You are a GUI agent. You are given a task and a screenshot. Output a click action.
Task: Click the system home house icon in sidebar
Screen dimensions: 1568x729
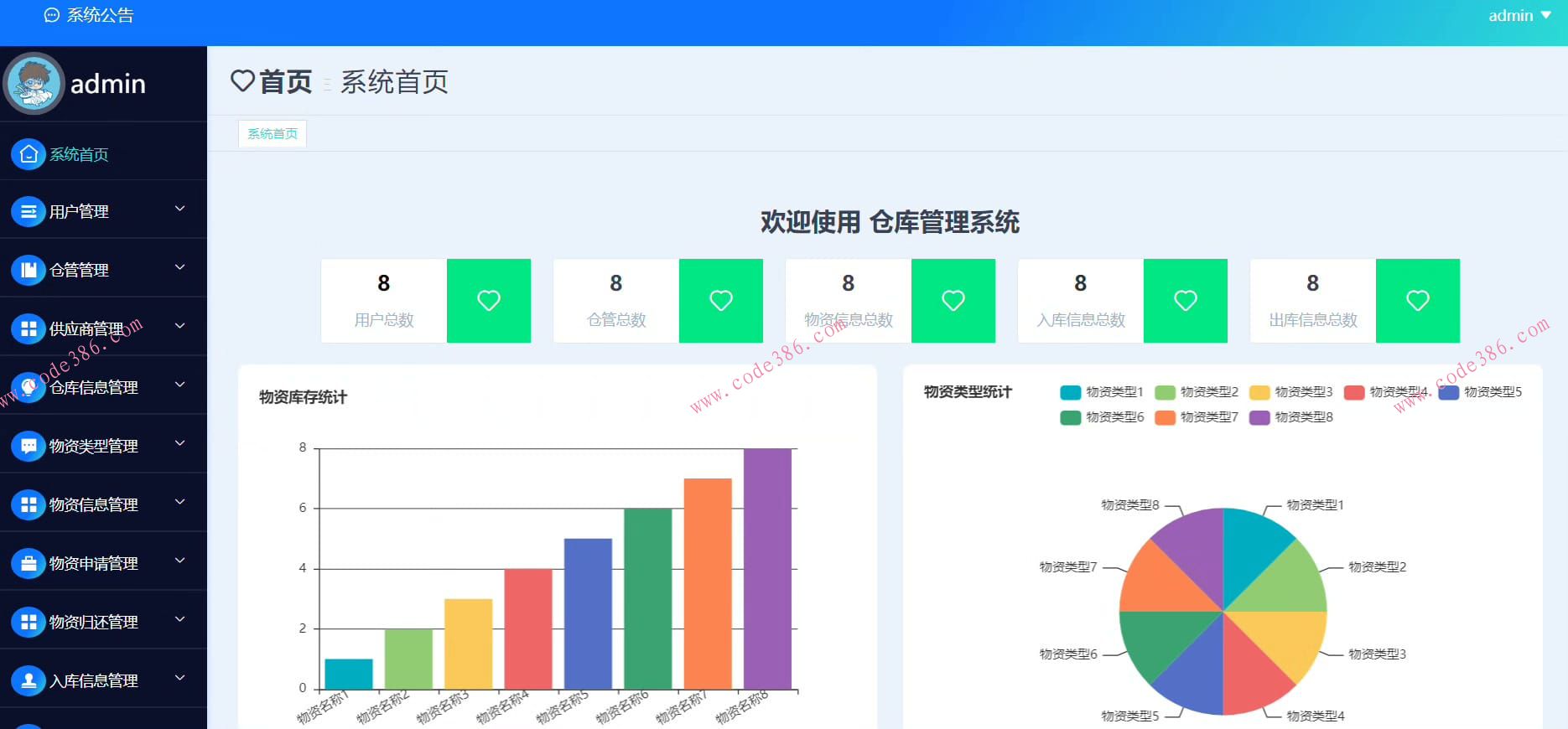click(x=29, y=154)
